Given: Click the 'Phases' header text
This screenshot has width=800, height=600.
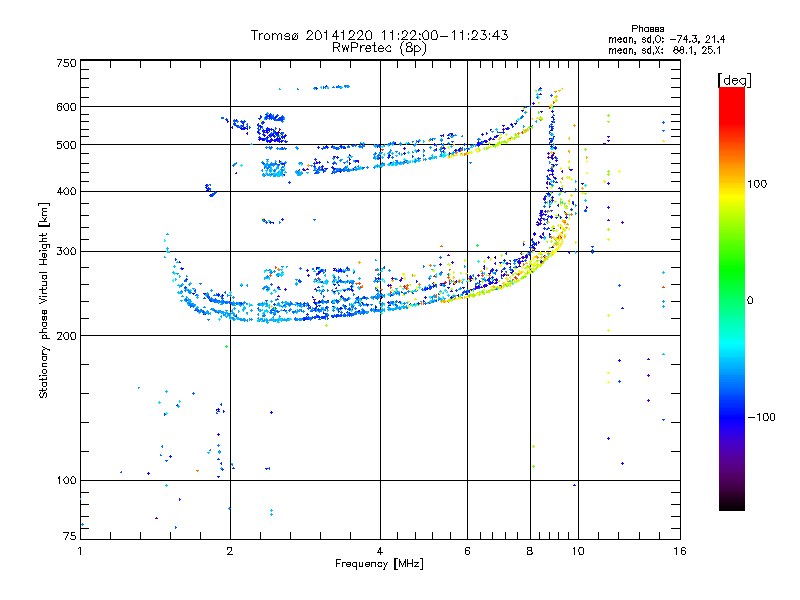Looking at the screenshot, I should [647, 29].
